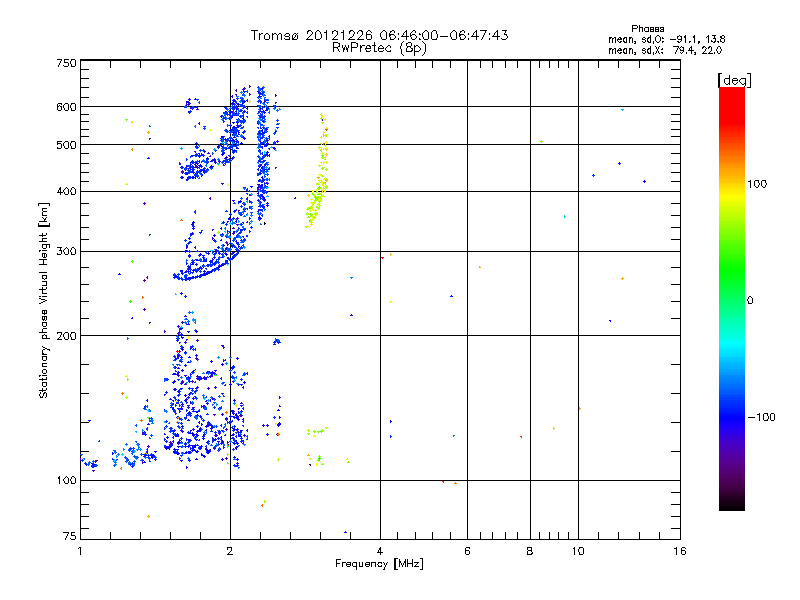Click the vertical blue trace between 400 and 600 km
The image size is (800, 600).
coord(262,153)
